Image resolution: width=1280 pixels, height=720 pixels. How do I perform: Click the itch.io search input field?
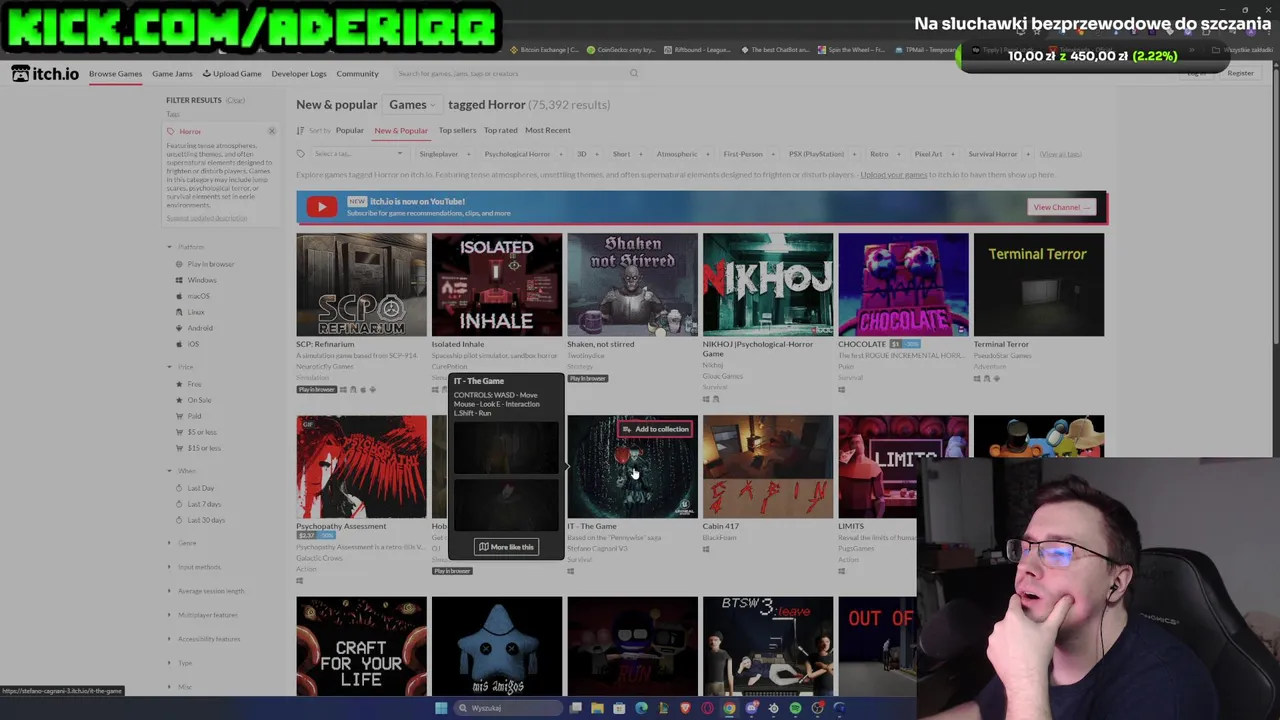[510, 73]
